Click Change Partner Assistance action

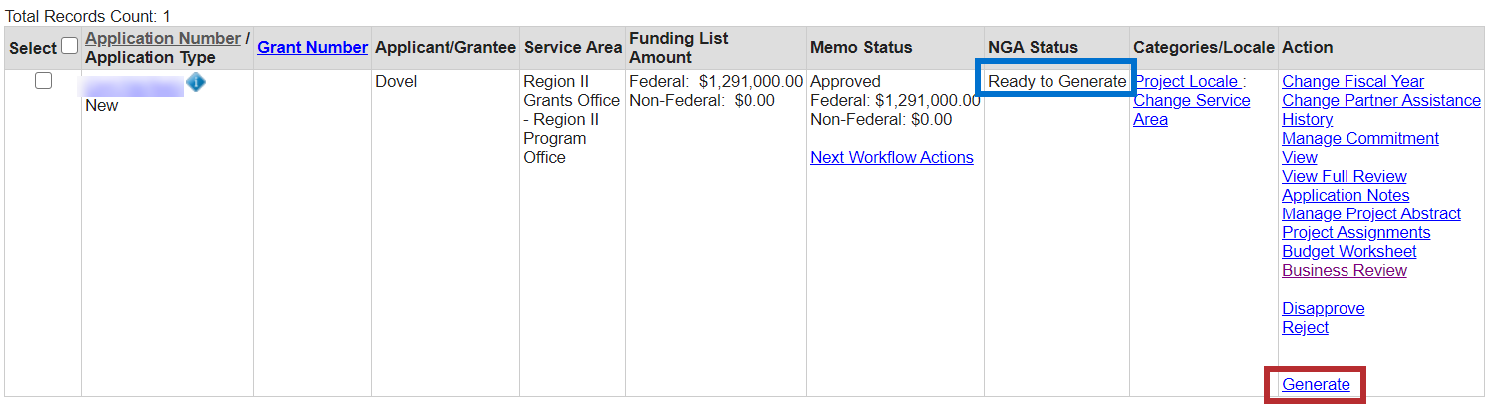coord(1381,100)
